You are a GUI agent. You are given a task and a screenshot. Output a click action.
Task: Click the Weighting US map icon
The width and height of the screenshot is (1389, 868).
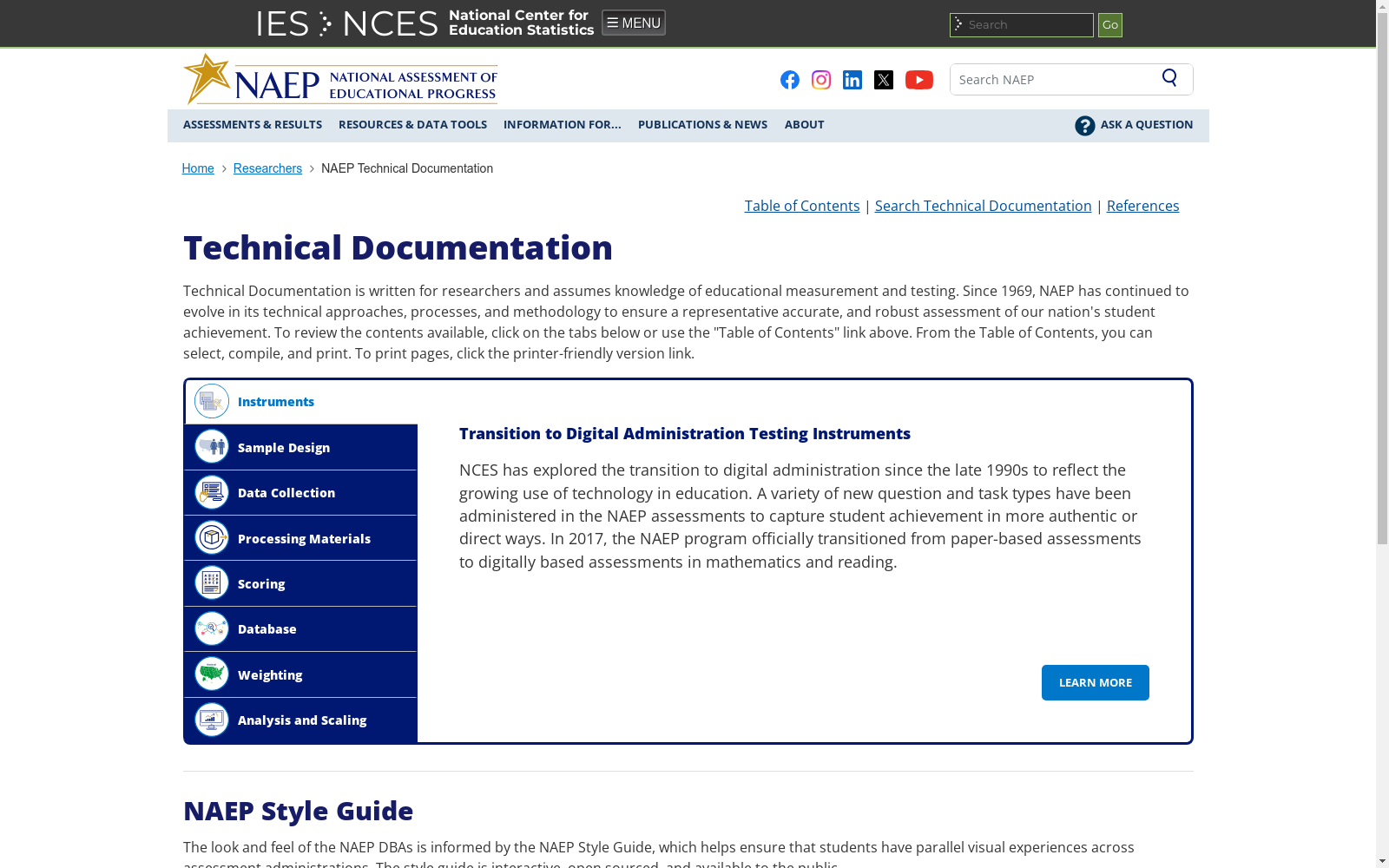[x=212, y=674]
